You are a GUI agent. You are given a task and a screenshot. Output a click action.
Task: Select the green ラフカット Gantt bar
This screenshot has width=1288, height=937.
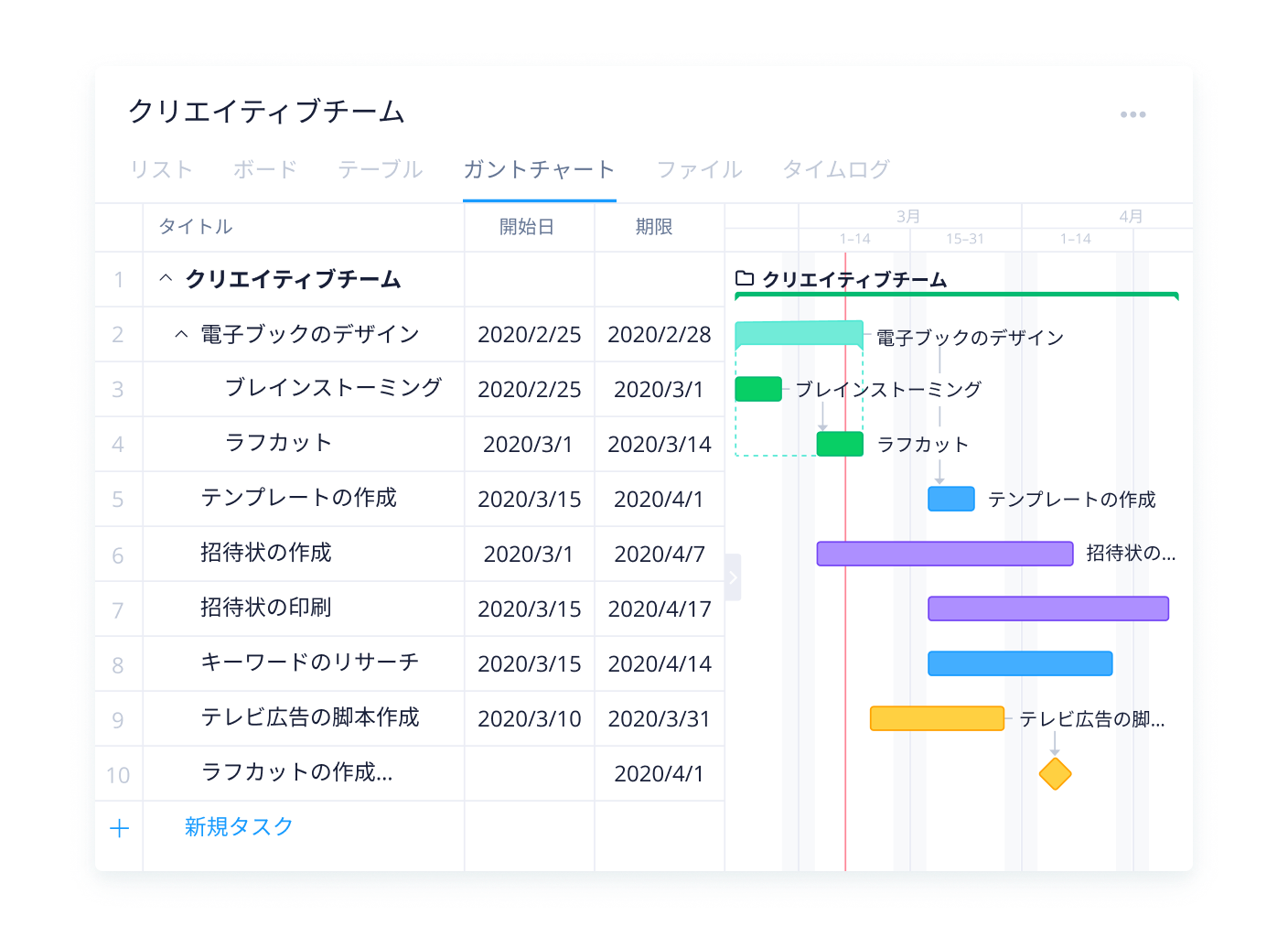pos(840,444)
